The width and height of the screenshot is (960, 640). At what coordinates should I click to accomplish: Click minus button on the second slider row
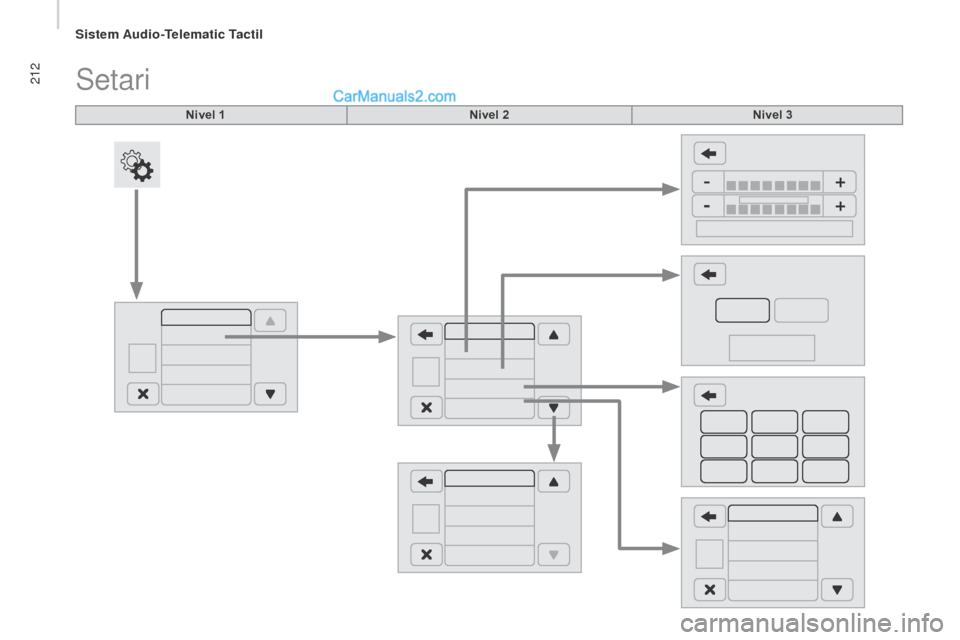[x=707, y=206]
